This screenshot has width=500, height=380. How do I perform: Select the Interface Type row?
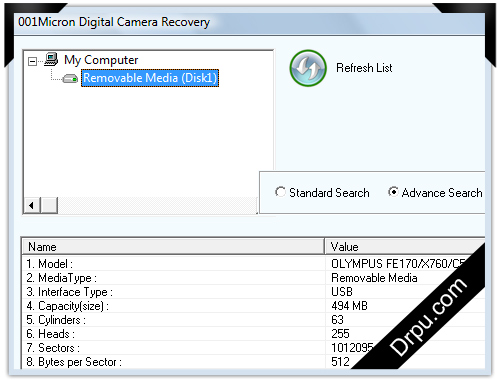(253, 292)
